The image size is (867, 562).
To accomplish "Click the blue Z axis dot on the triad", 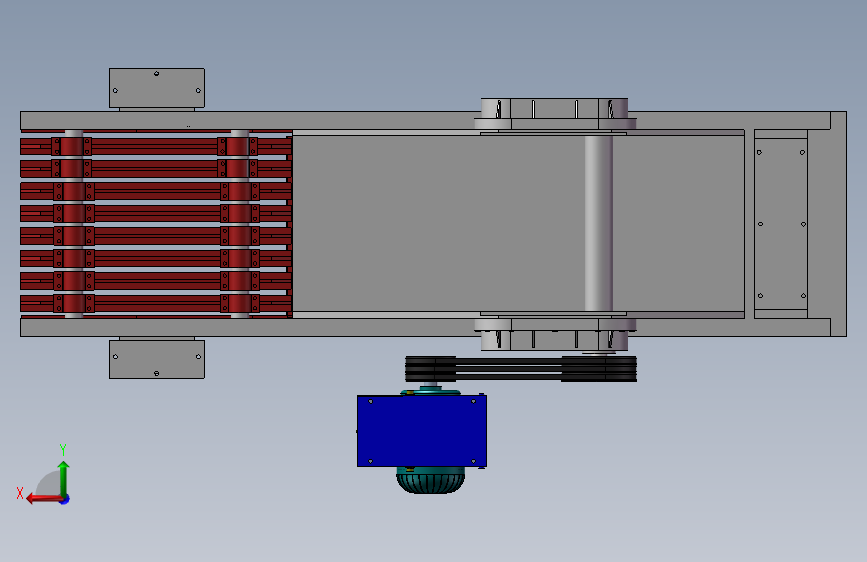I will [65, 499].
